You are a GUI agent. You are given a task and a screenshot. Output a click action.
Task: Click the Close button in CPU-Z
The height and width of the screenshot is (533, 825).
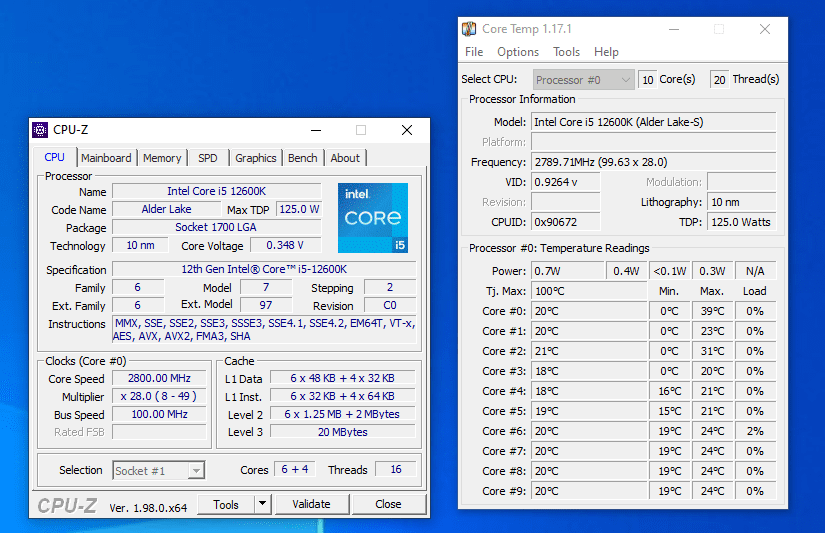pos(388,504)
